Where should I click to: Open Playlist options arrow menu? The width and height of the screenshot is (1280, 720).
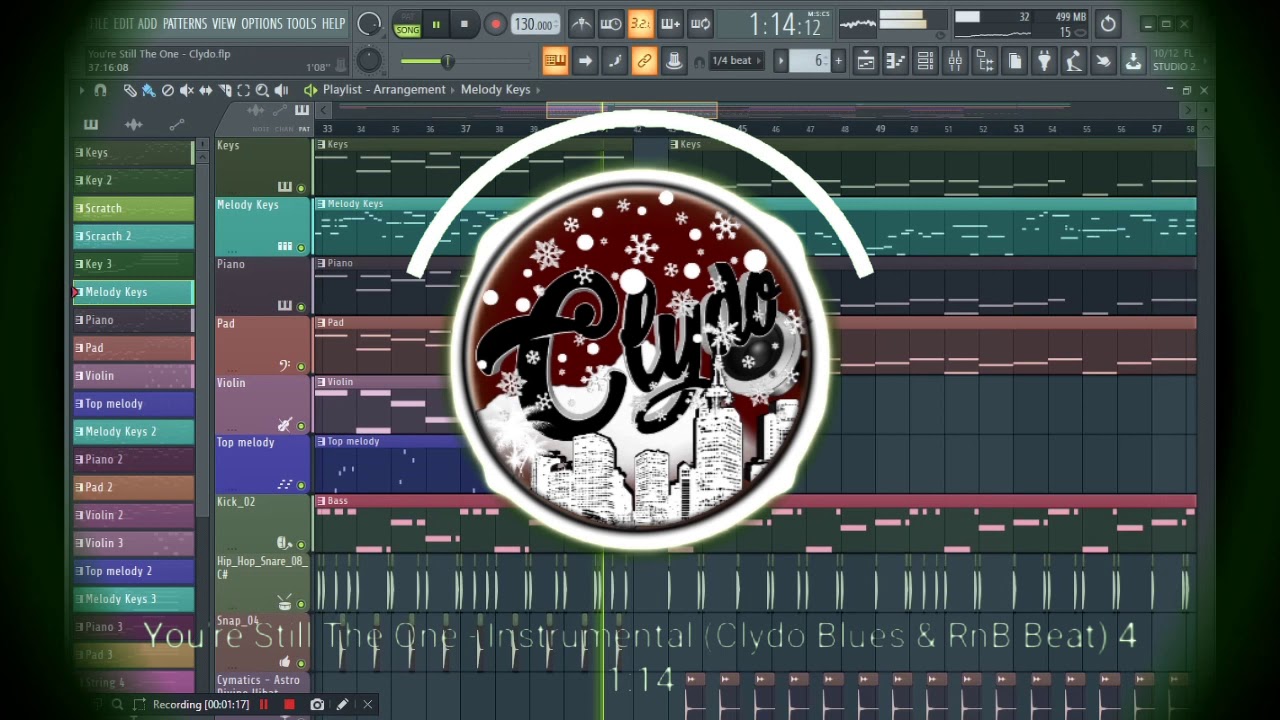pos(81,90)
